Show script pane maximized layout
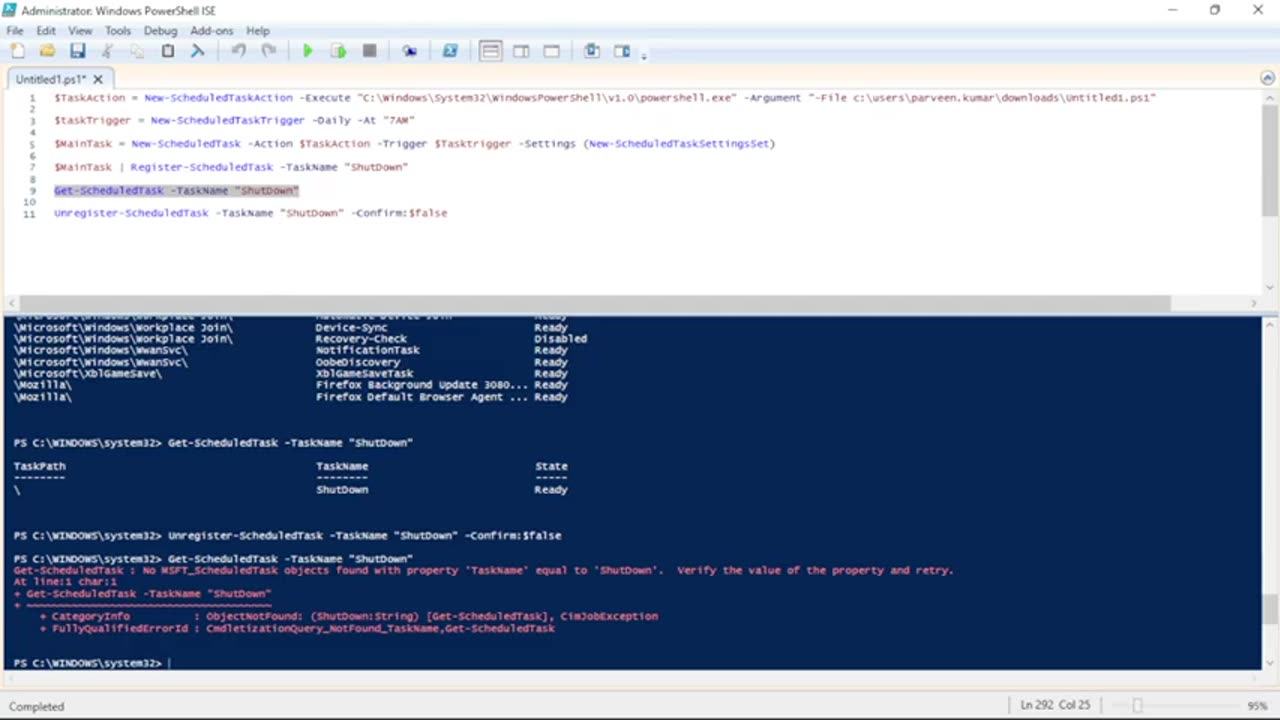 pyautogui.click(x=551, y=51)
